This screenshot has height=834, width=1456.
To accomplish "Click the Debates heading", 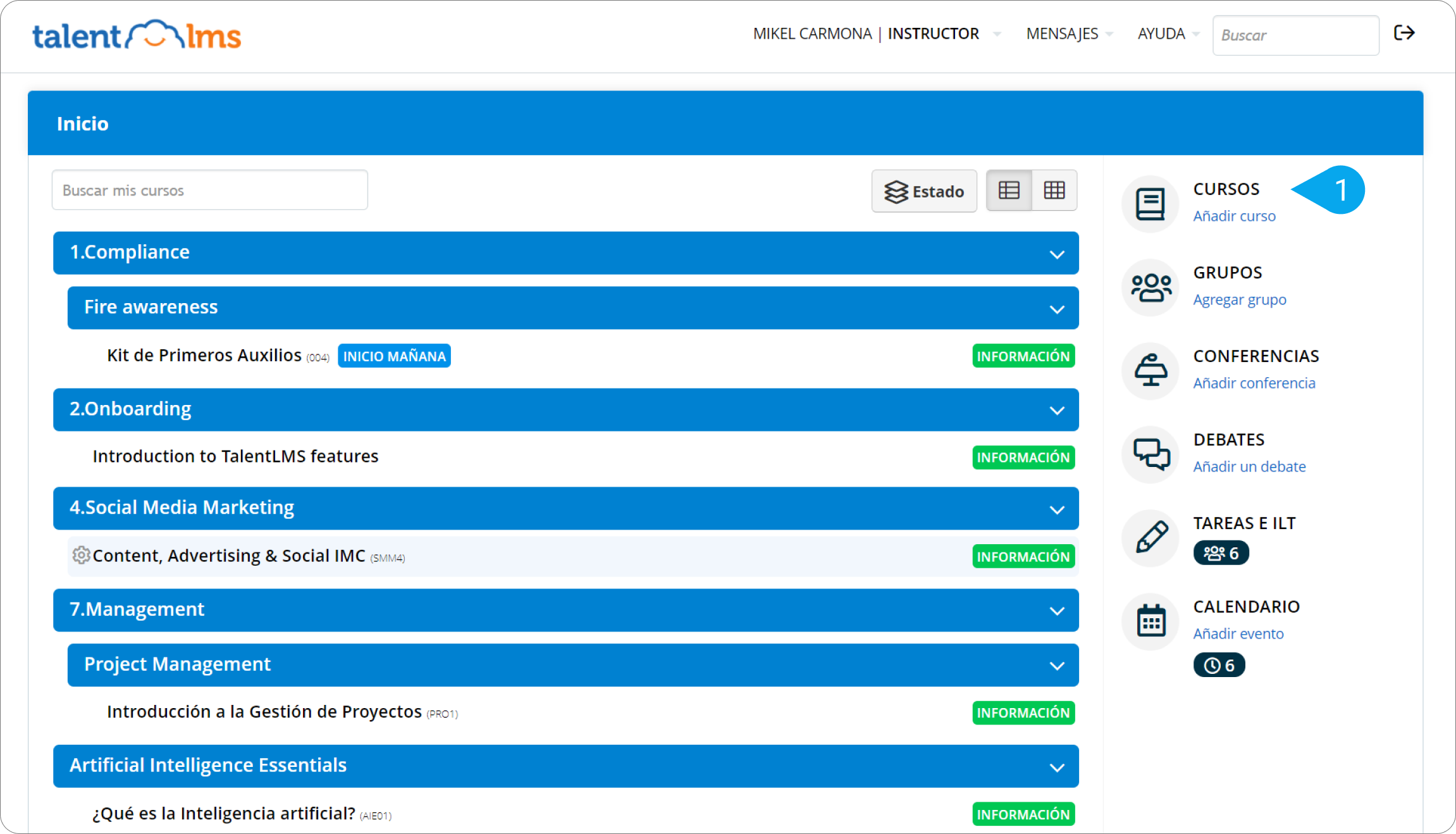I will [1229, 440].
